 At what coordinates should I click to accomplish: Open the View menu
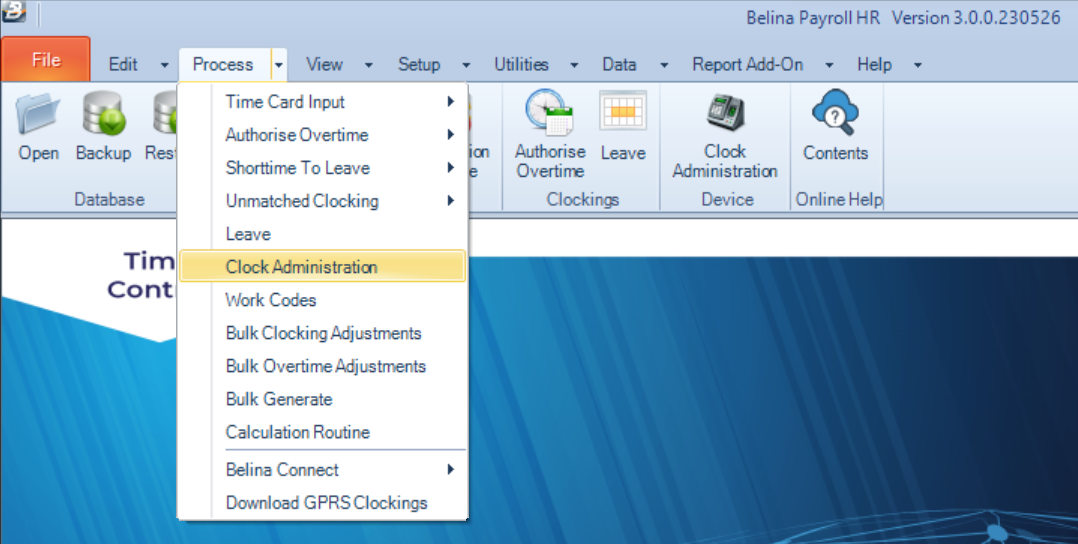324,65
